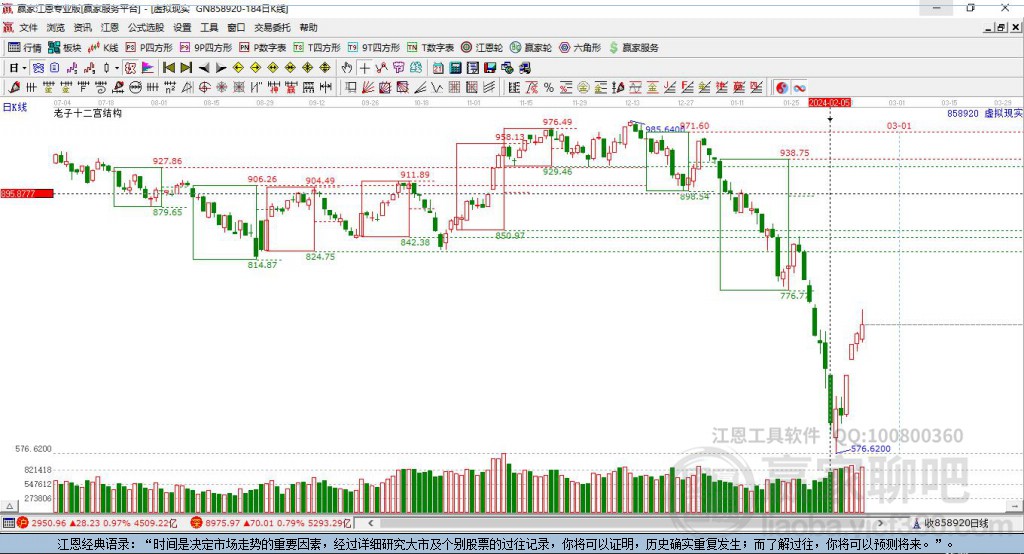Open the 六角形 hexagon tool
Screen dimensions: 1024x554
(580, 48)
